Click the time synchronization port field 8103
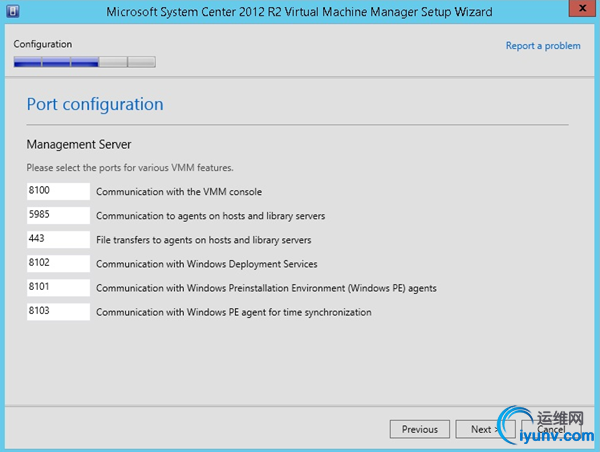The image size is (600, 452). (x=58, y=312)
